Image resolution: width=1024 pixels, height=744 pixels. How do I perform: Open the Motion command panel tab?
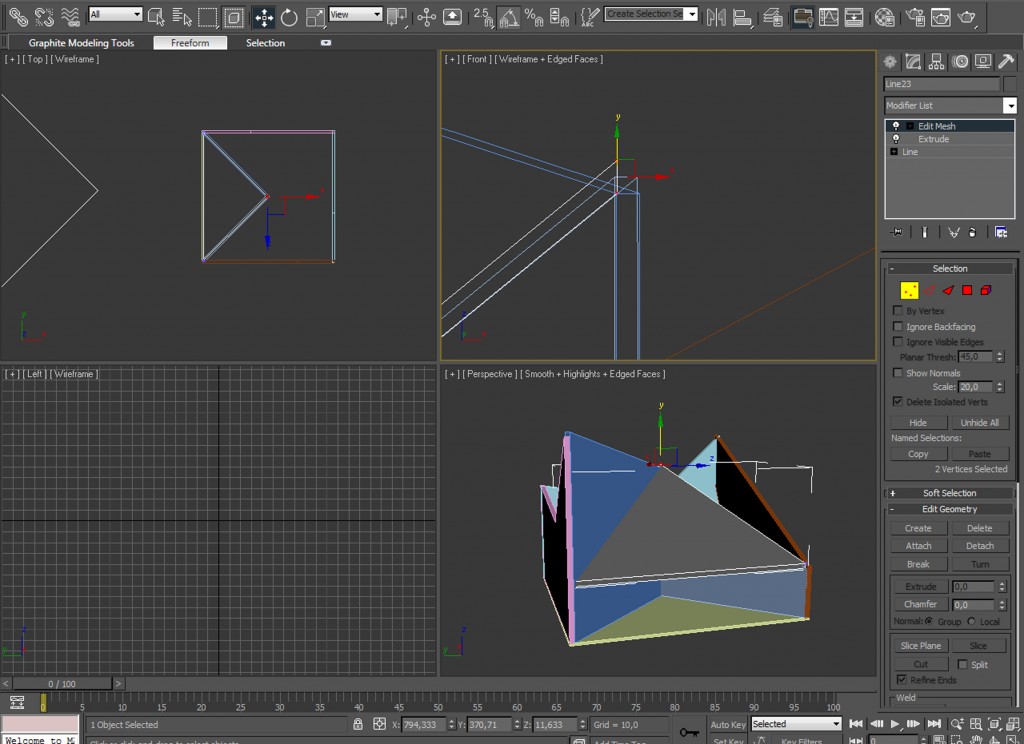(x=960, y=62)
